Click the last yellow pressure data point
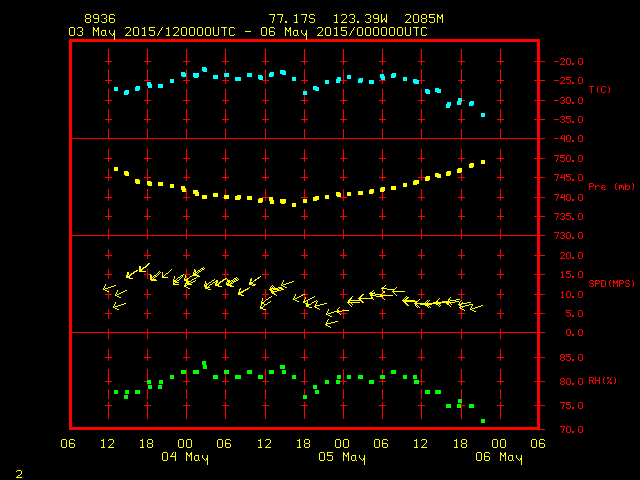The image size is (640, 480). pos(483,162)
